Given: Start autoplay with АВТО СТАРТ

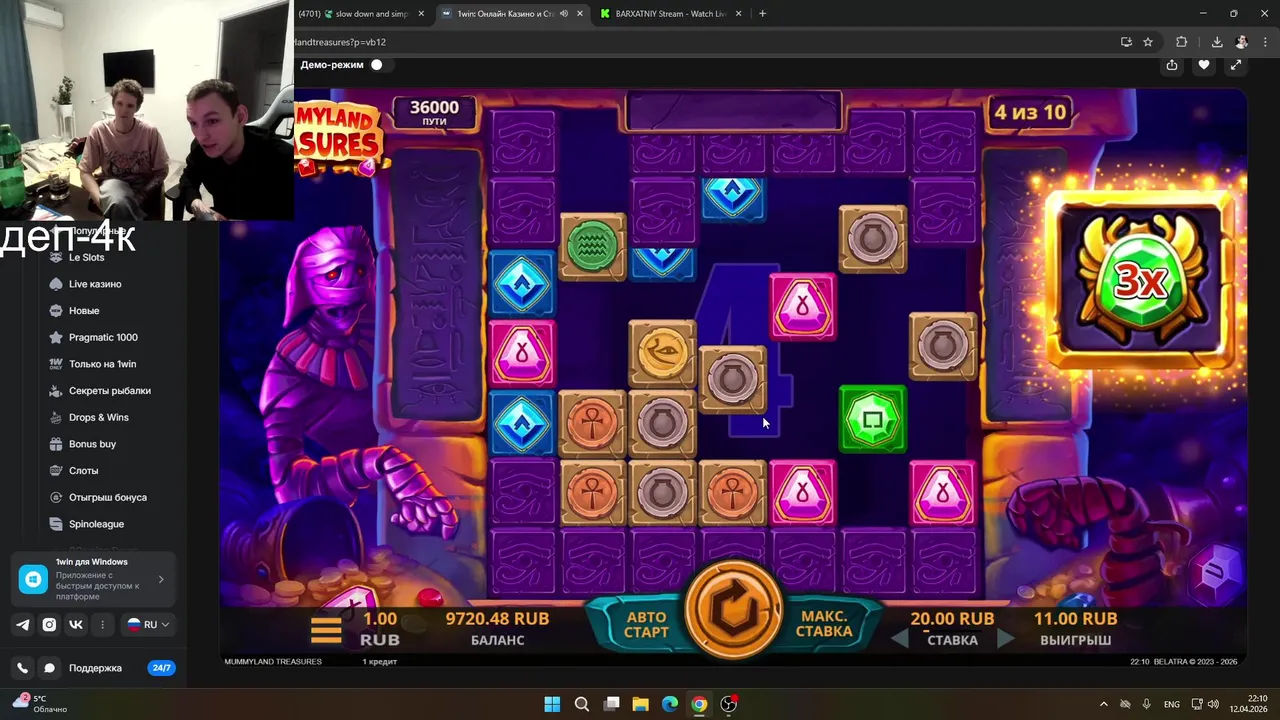Looking at the screenshot, I should (645, 624).
